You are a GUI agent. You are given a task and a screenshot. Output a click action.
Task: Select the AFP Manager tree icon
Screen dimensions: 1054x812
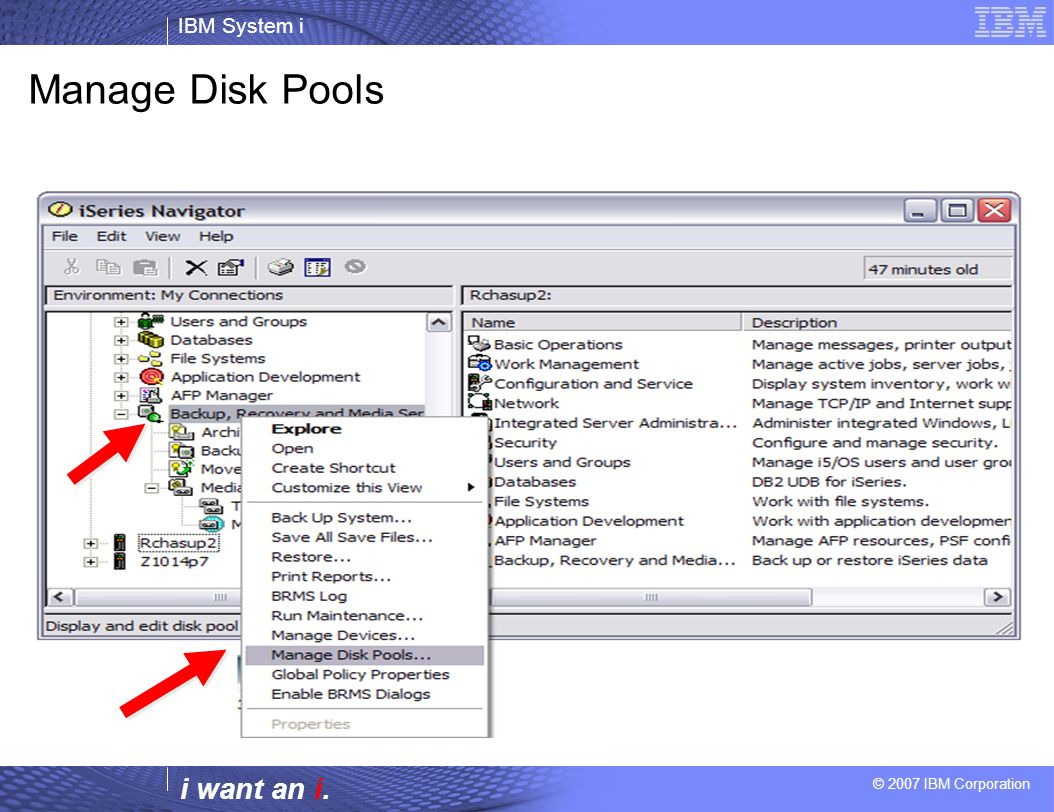(x=151, y=395)
